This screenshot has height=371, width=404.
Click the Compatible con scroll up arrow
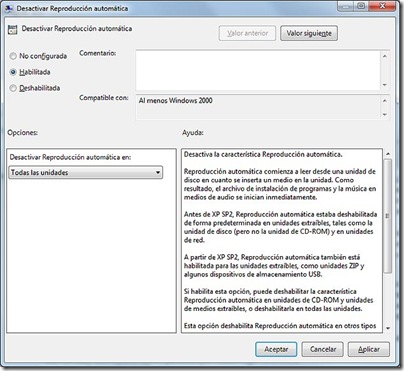[385, 100]
